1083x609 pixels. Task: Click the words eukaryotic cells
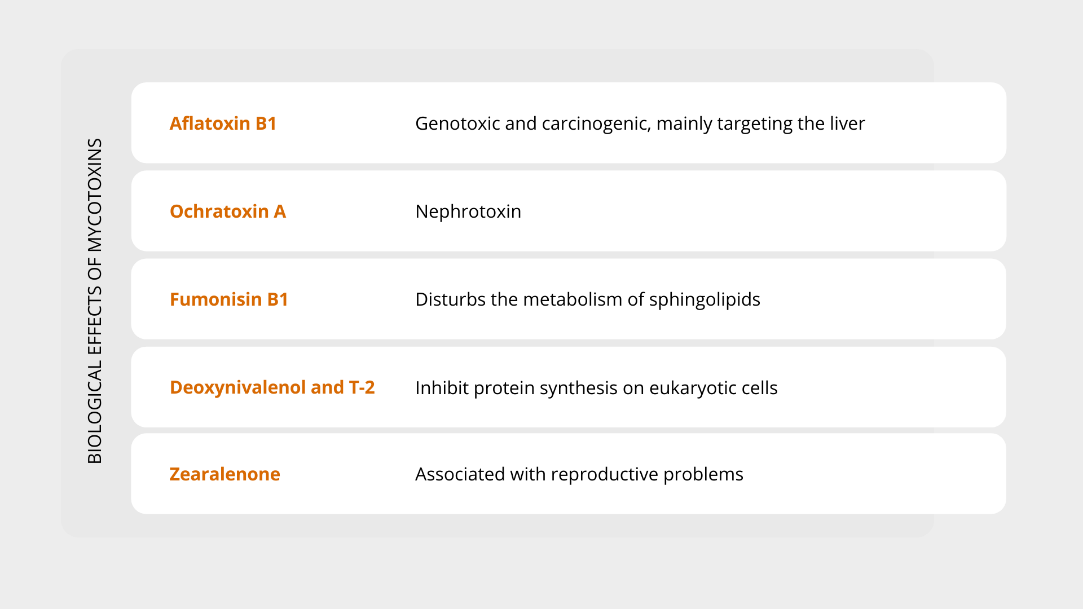pyautogui.click(x=713, y=388)
